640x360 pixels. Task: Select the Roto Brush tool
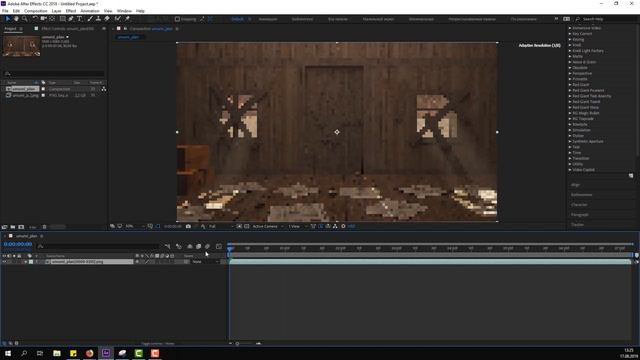click(118, 19)
